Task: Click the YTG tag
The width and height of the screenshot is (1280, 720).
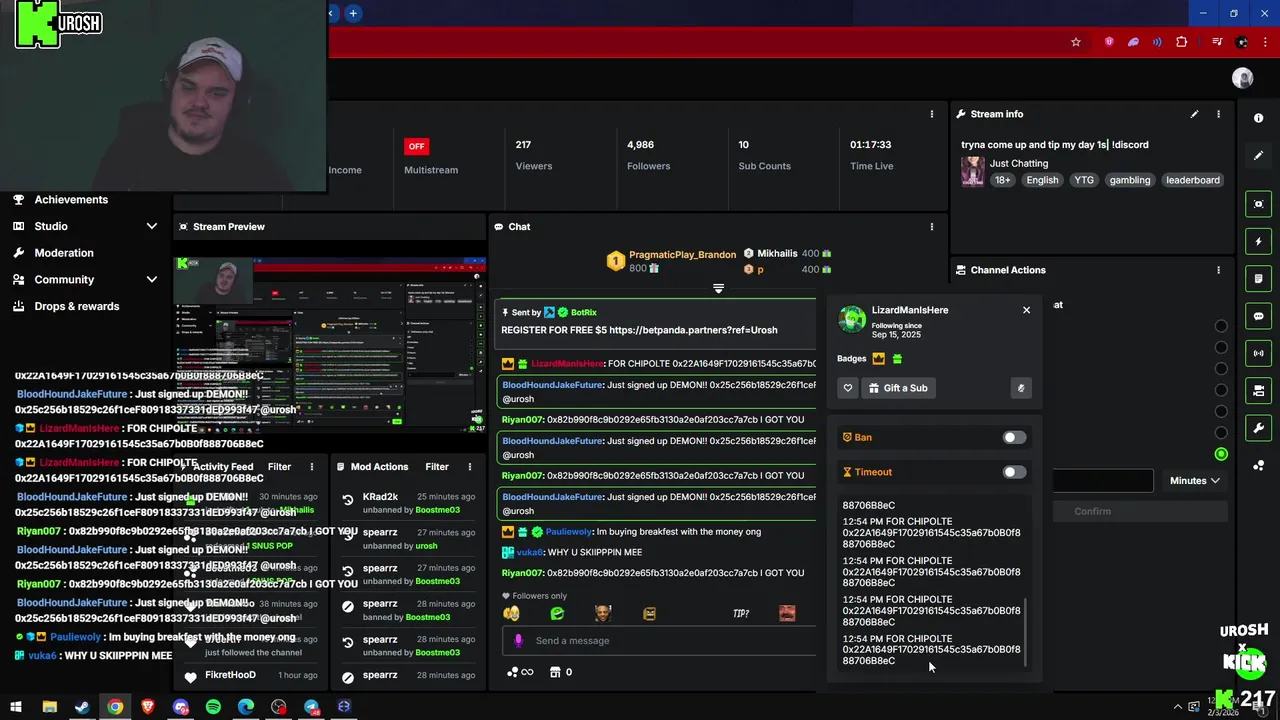Action: tap(1084, 180)
